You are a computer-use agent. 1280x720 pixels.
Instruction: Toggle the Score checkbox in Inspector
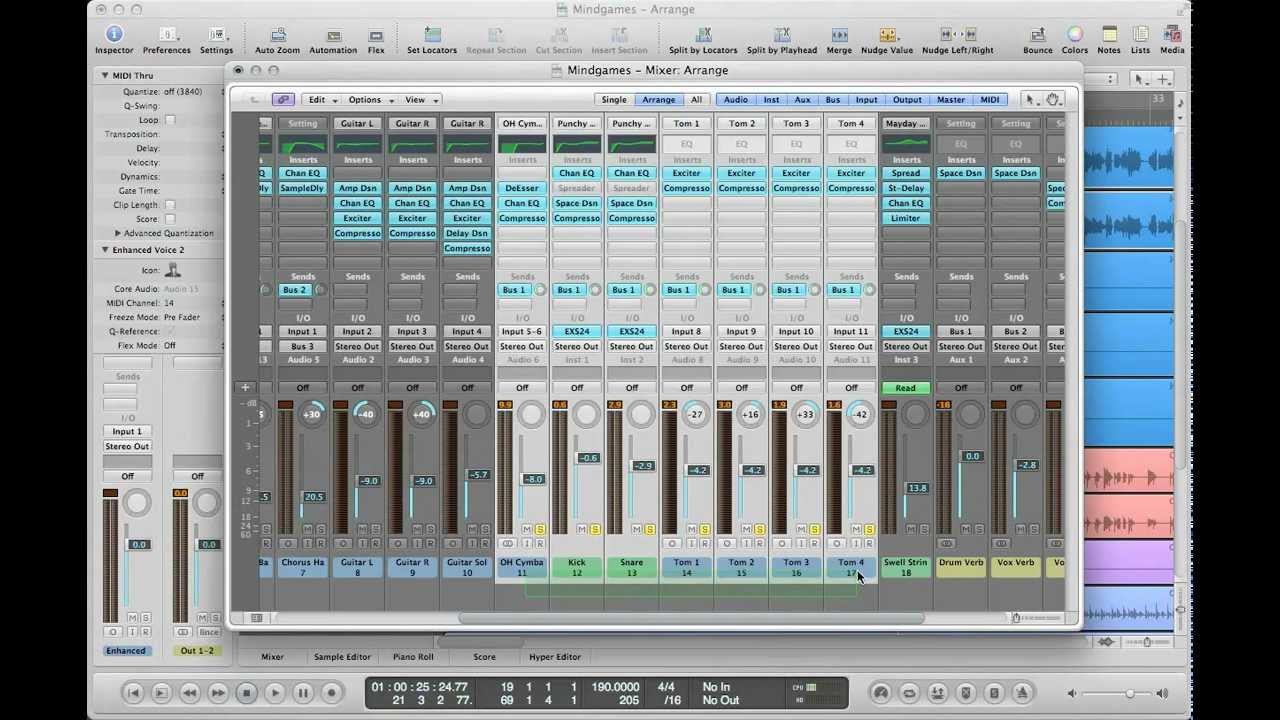tap(170, 219)
